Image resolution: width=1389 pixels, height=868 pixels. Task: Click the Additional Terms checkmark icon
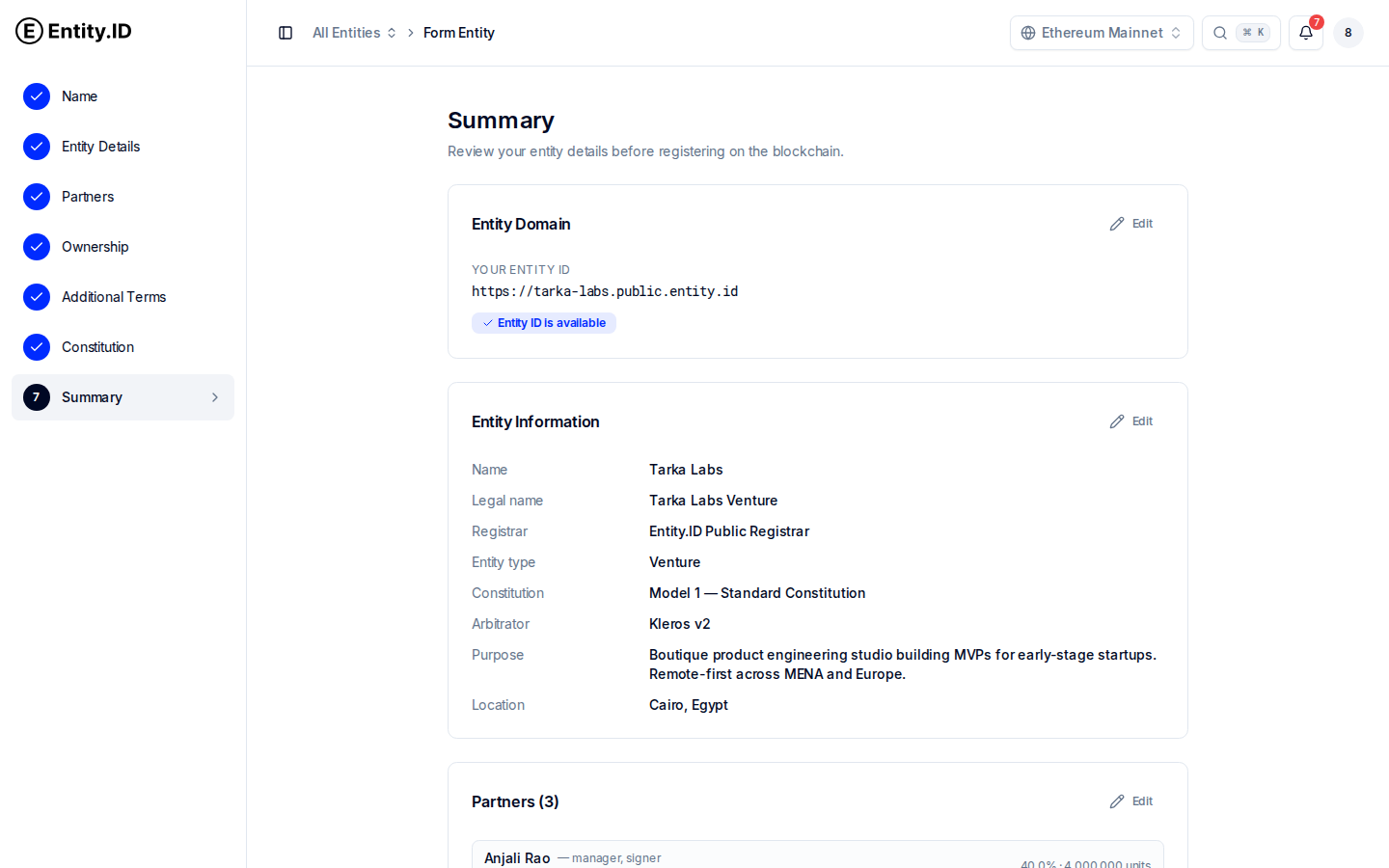point(37,297)
